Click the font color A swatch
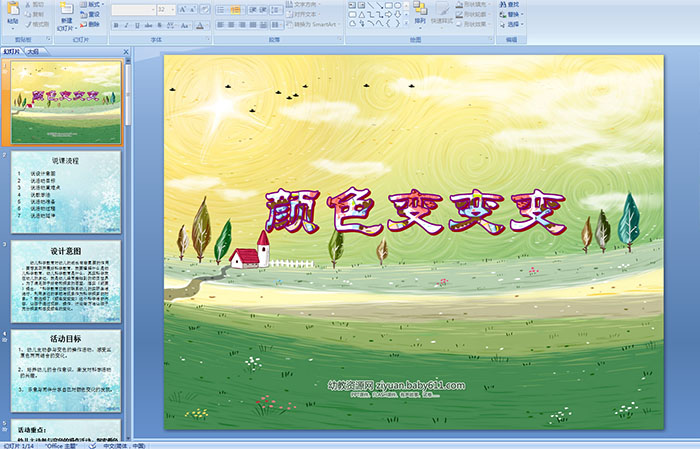 [200, 25]
